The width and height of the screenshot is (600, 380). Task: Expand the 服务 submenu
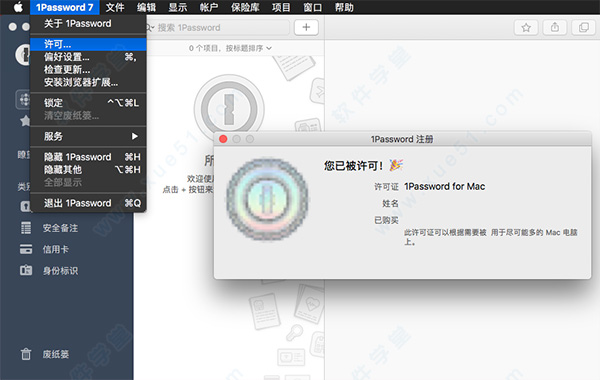(88, 136)
